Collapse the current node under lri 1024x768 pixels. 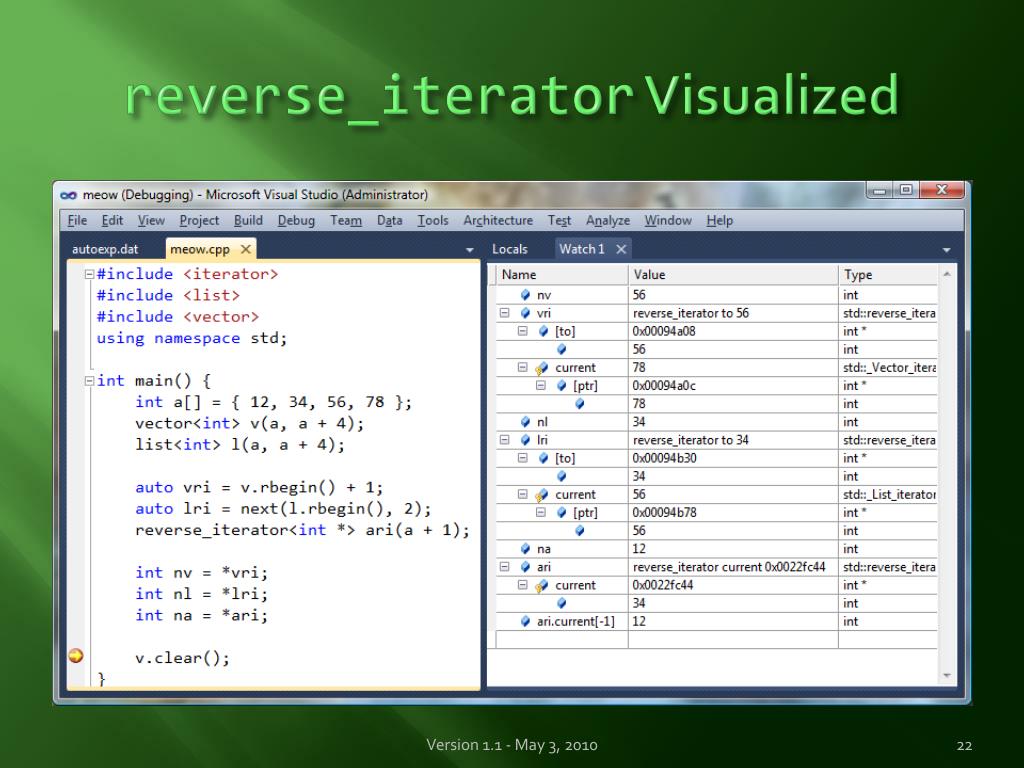pos(522,494)
